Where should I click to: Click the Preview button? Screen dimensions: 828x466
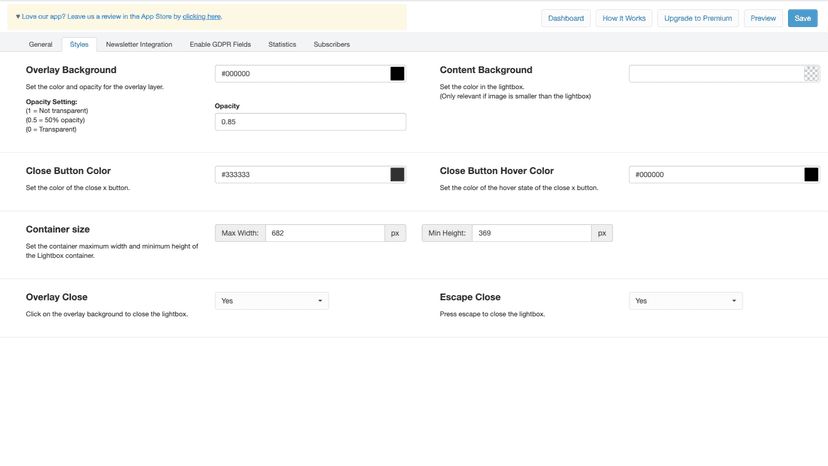tap(763, 18)
